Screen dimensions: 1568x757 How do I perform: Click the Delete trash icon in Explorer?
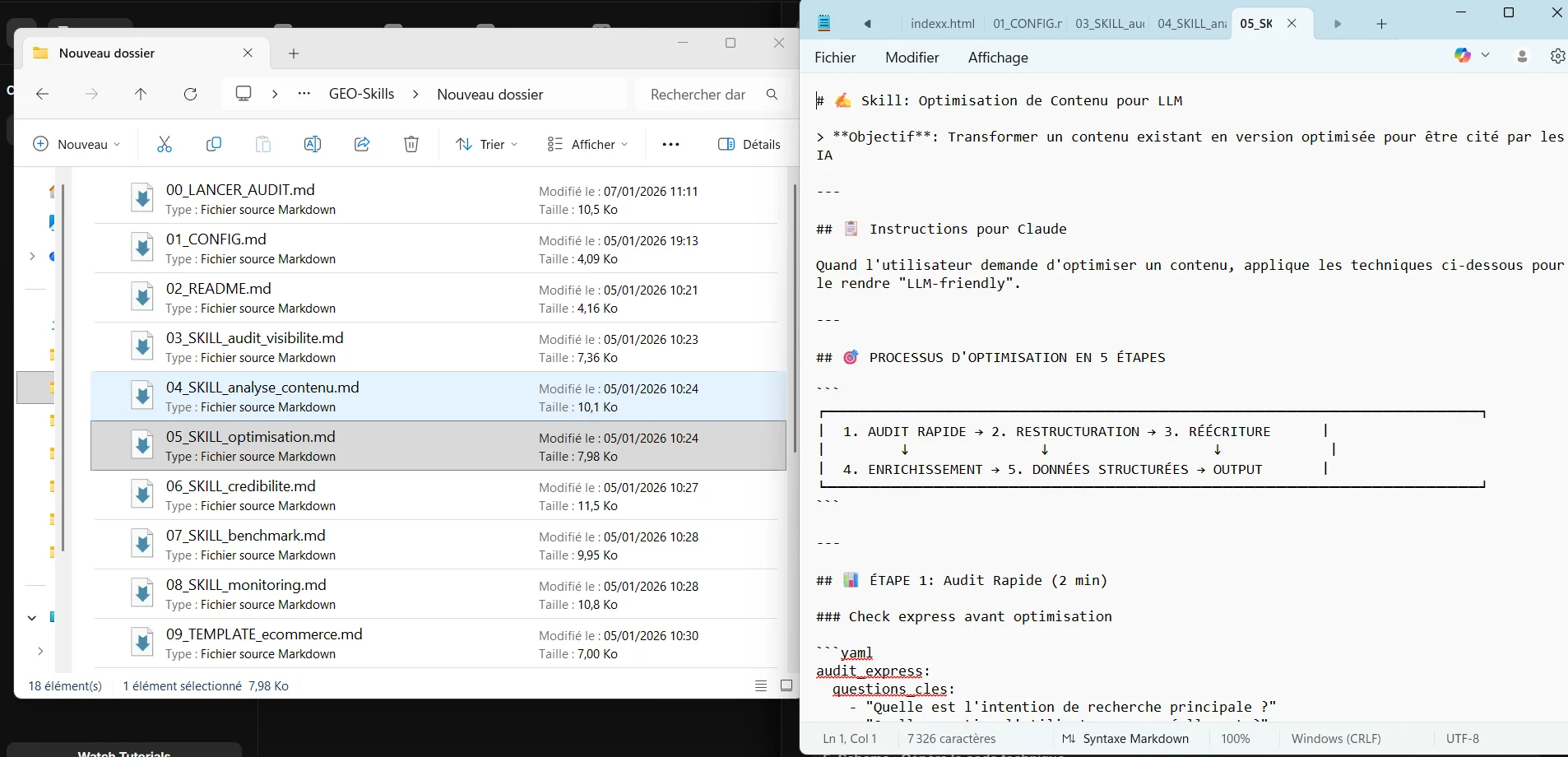[411, 144]
